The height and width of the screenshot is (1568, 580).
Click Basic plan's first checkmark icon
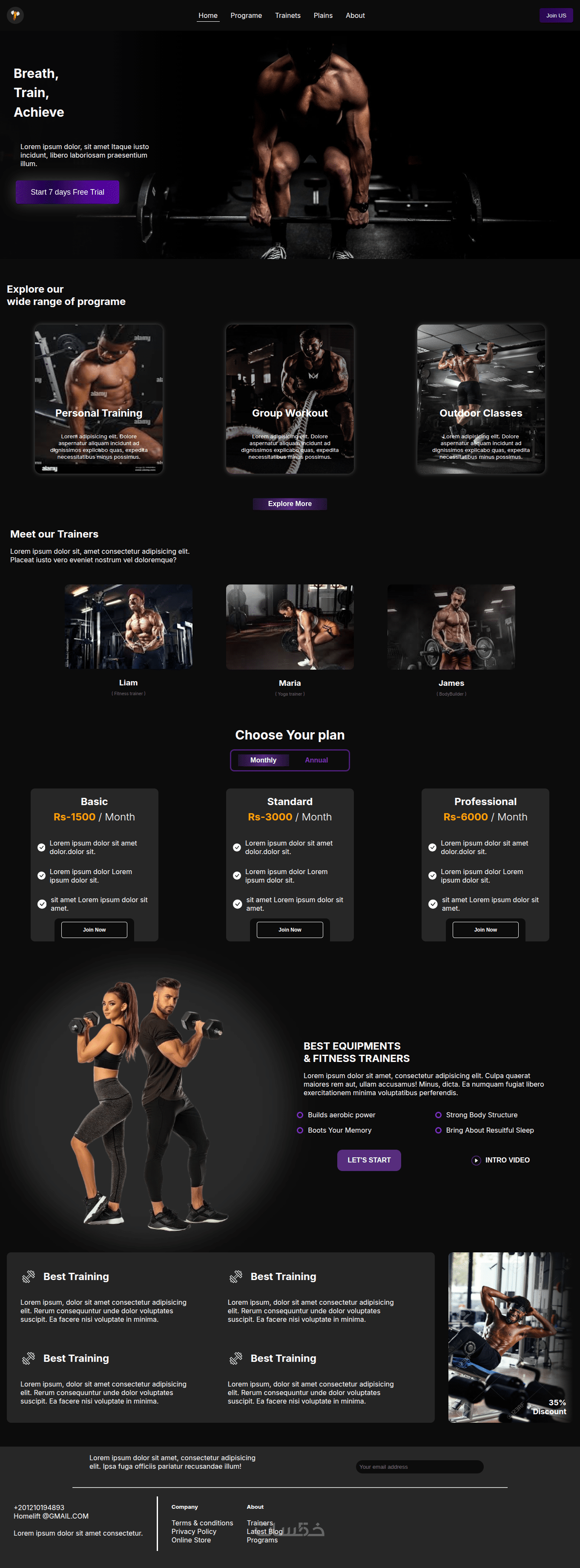tap(41, 847)
